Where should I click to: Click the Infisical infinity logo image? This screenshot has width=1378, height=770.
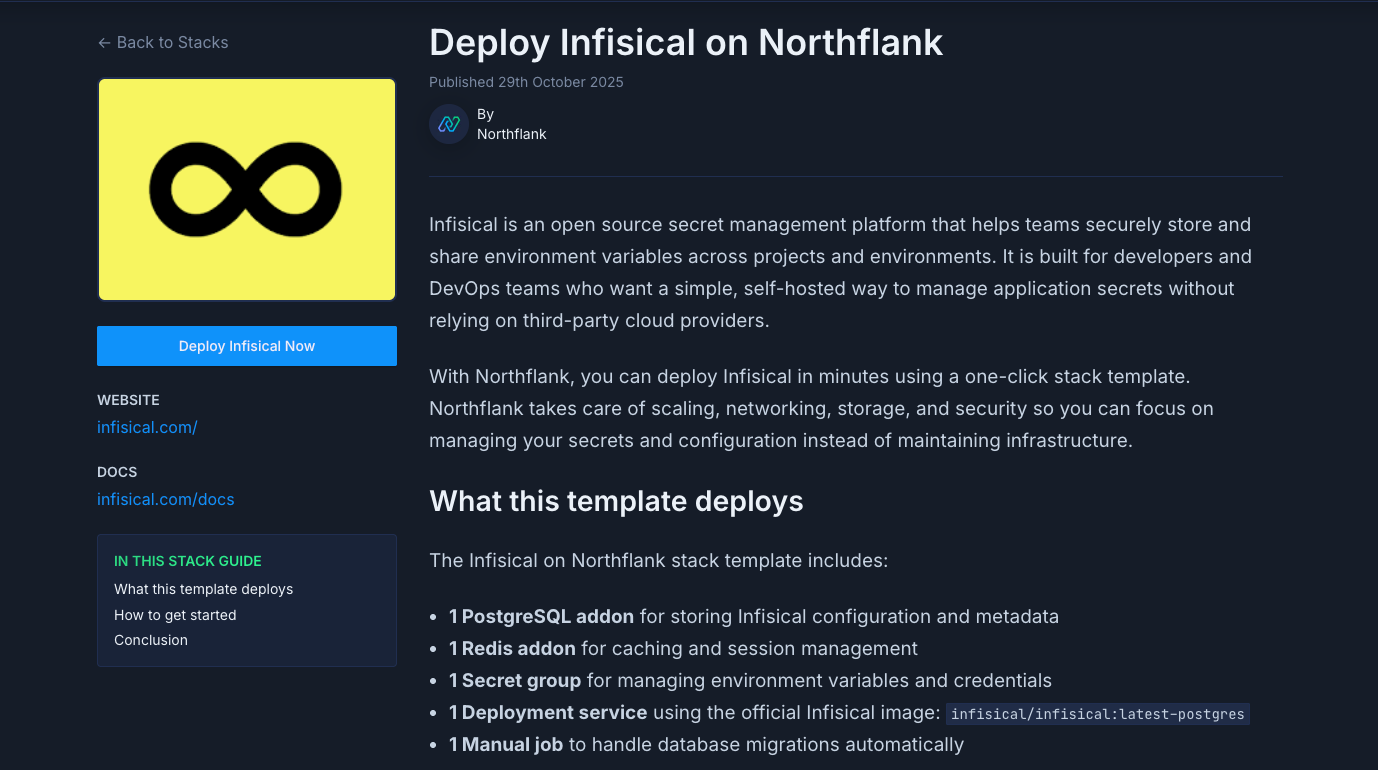(246, 190)
